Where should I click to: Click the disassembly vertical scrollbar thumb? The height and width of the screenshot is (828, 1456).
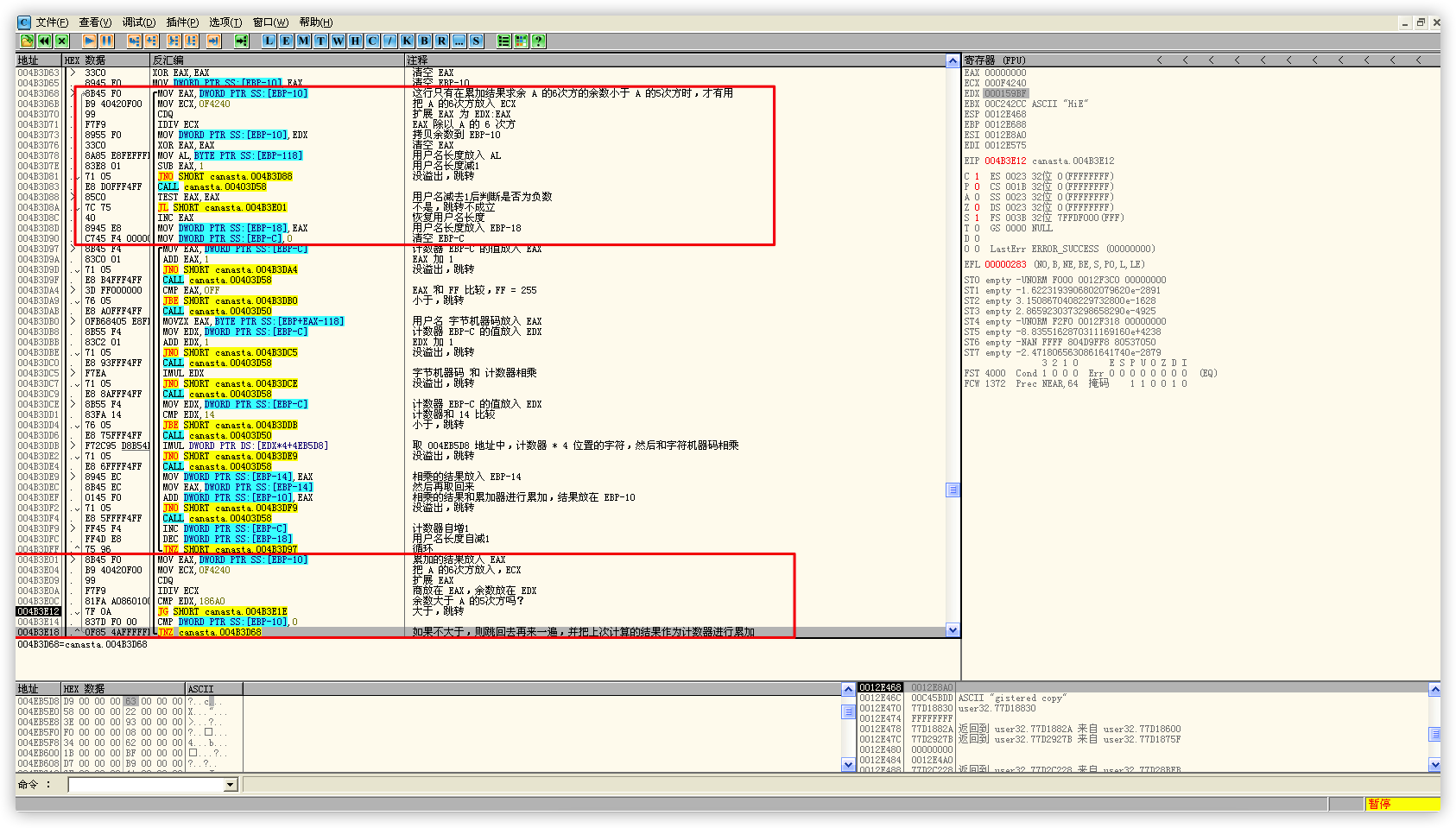click(x=953, y=490)
